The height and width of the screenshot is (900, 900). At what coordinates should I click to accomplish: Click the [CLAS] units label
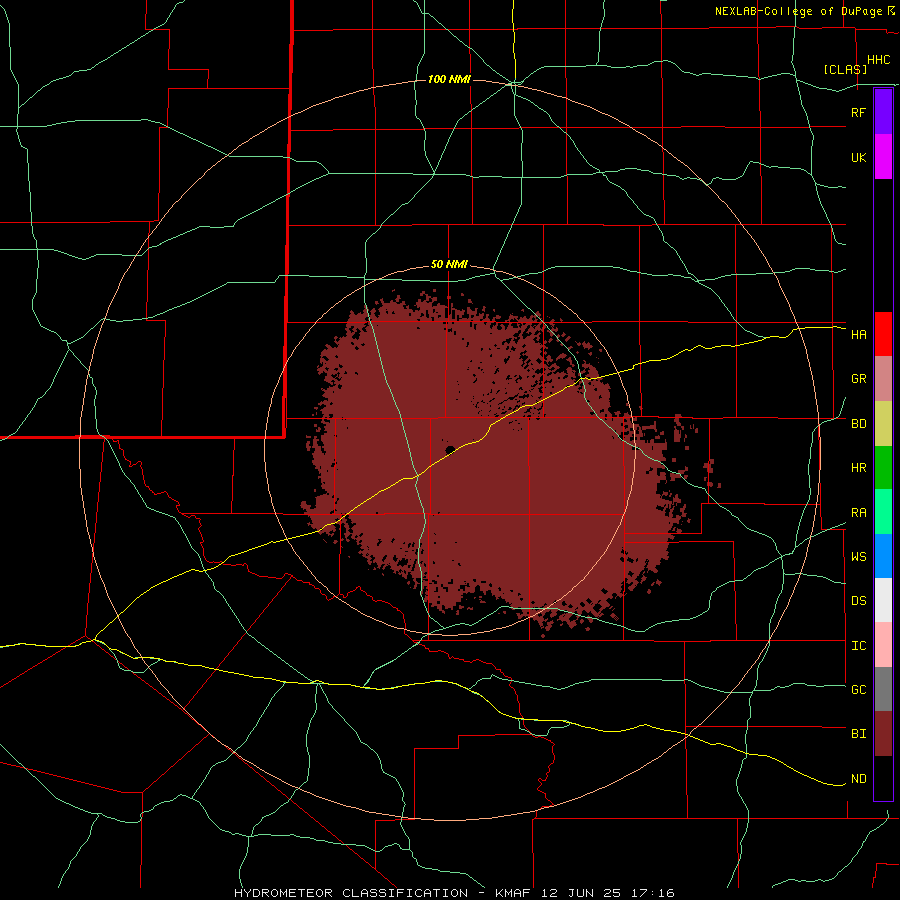click(x=845, y=69)
